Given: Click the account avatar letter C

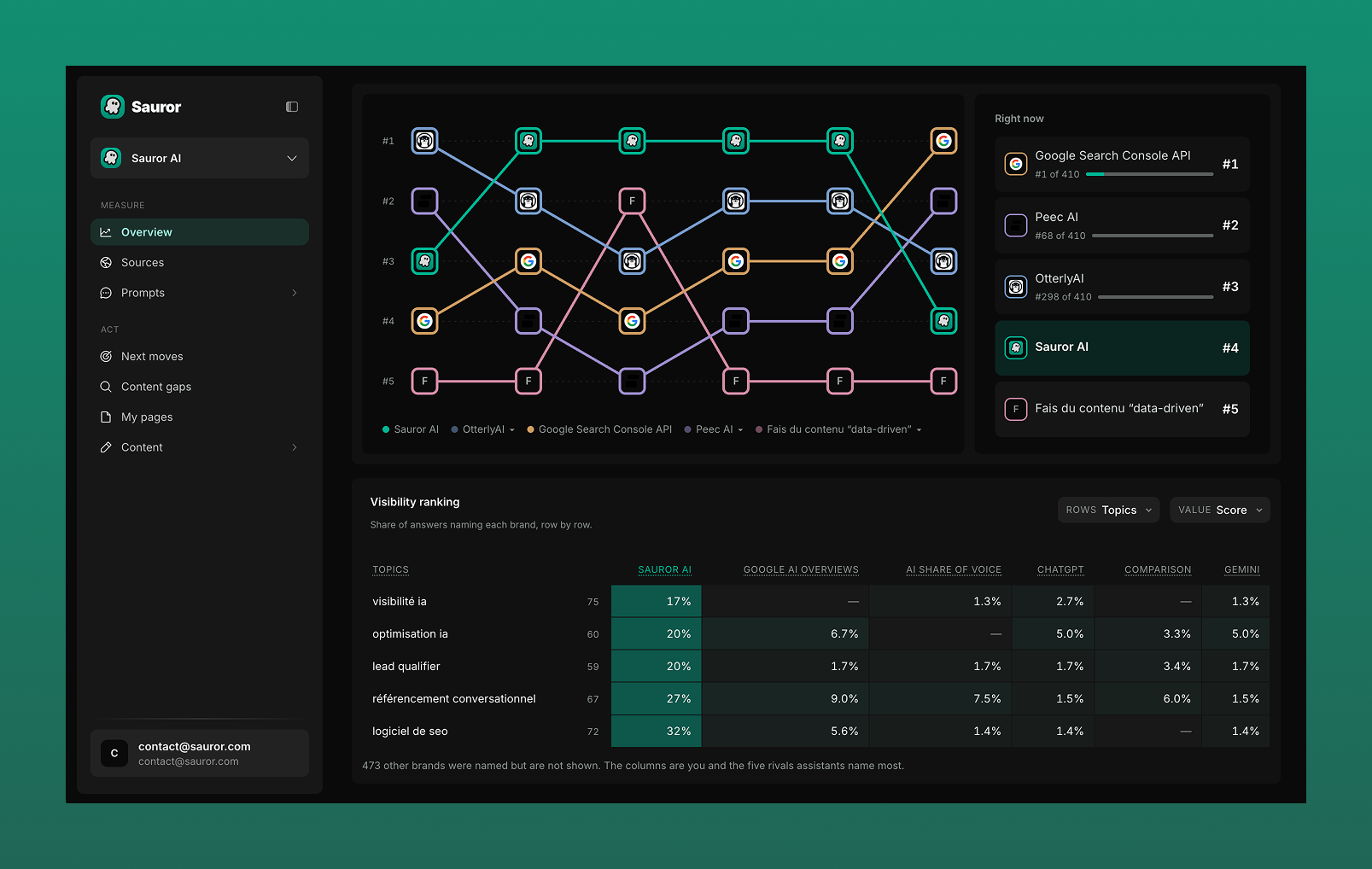Looking at the screenshot, I should [114, 753].
